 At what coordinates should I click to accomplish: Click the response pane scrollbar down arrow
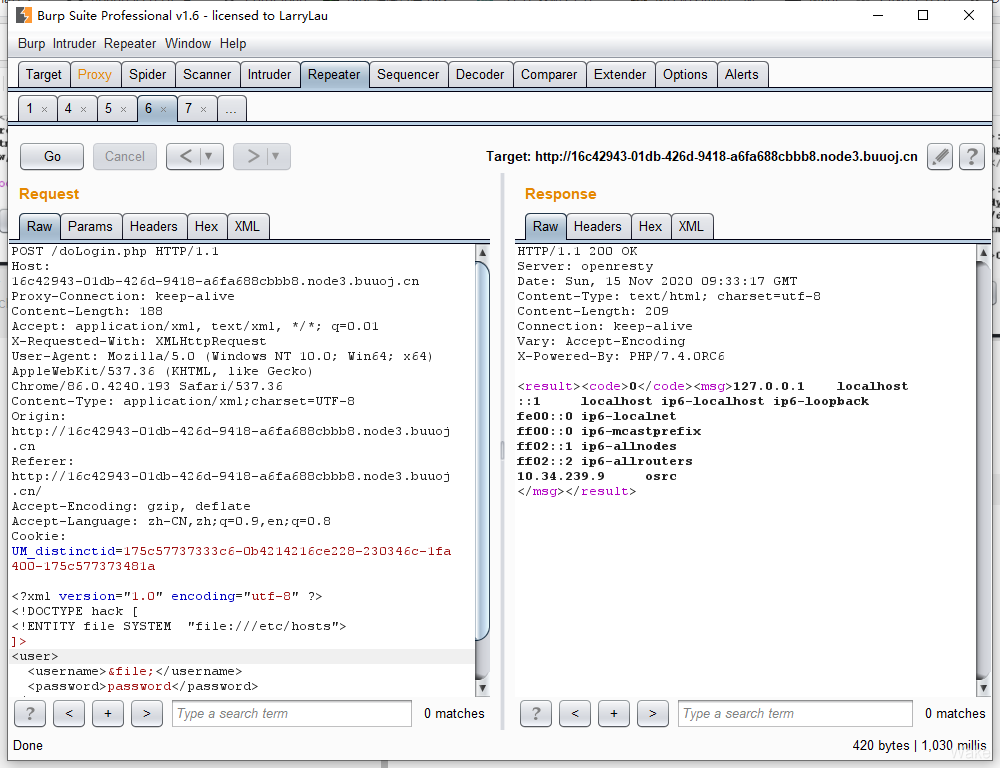click(983, 688)
